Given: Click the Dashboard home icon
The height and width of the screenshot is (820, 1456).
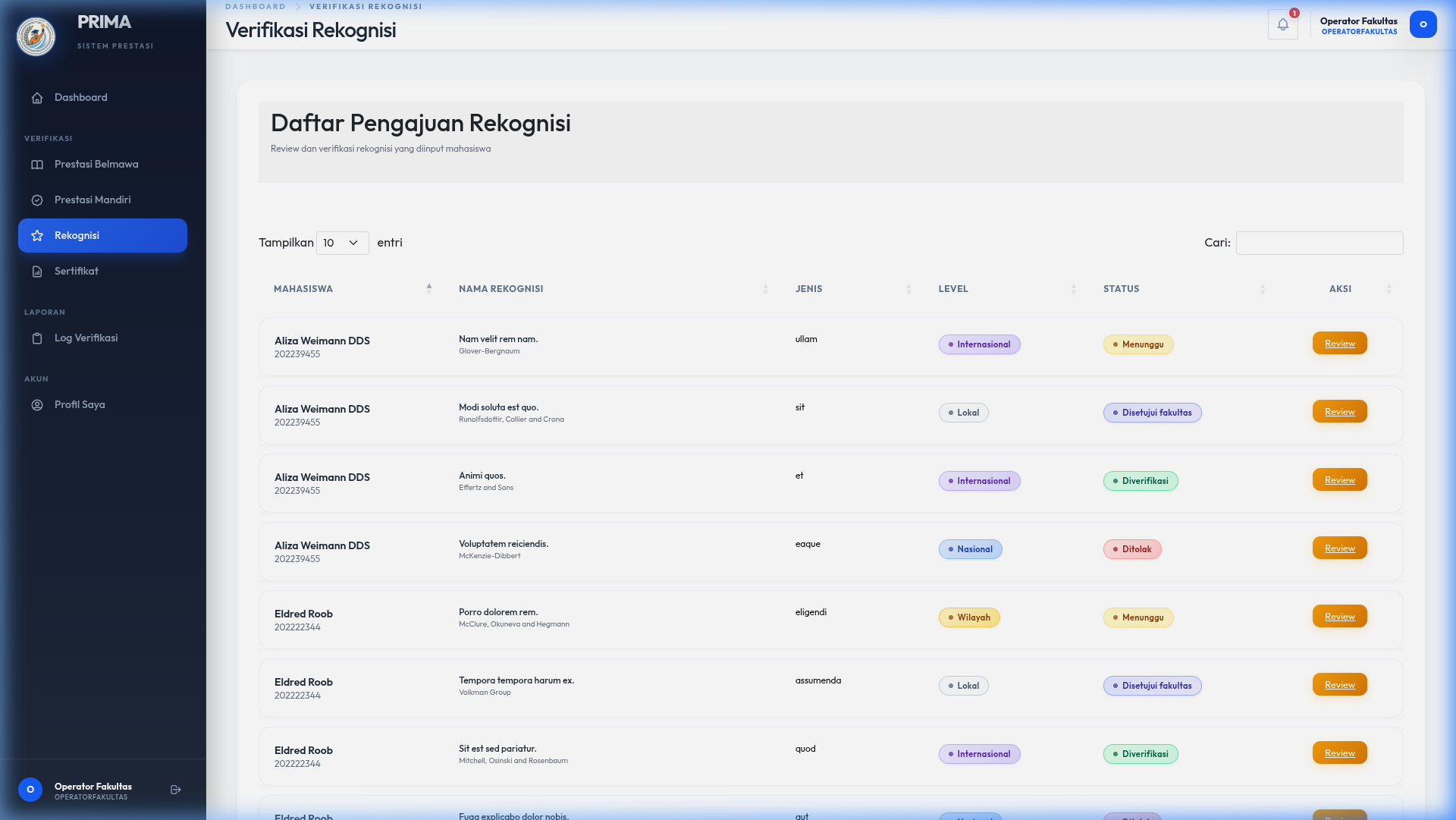Looking at the screenshot, I should [37, 98].
